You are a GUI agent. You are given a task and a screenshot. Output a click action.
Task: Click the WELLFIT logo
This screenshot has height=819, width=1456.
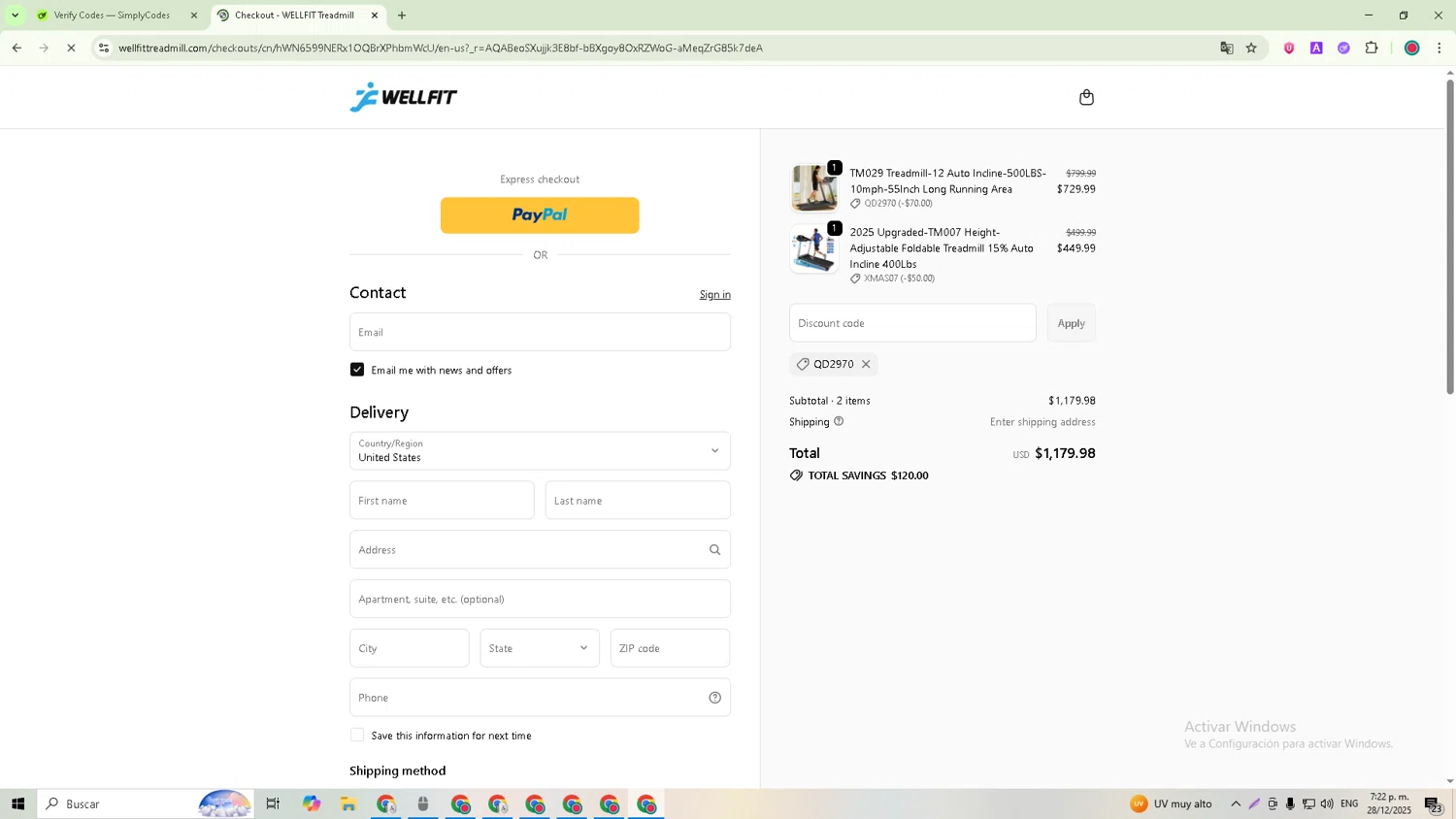[404, 97]
